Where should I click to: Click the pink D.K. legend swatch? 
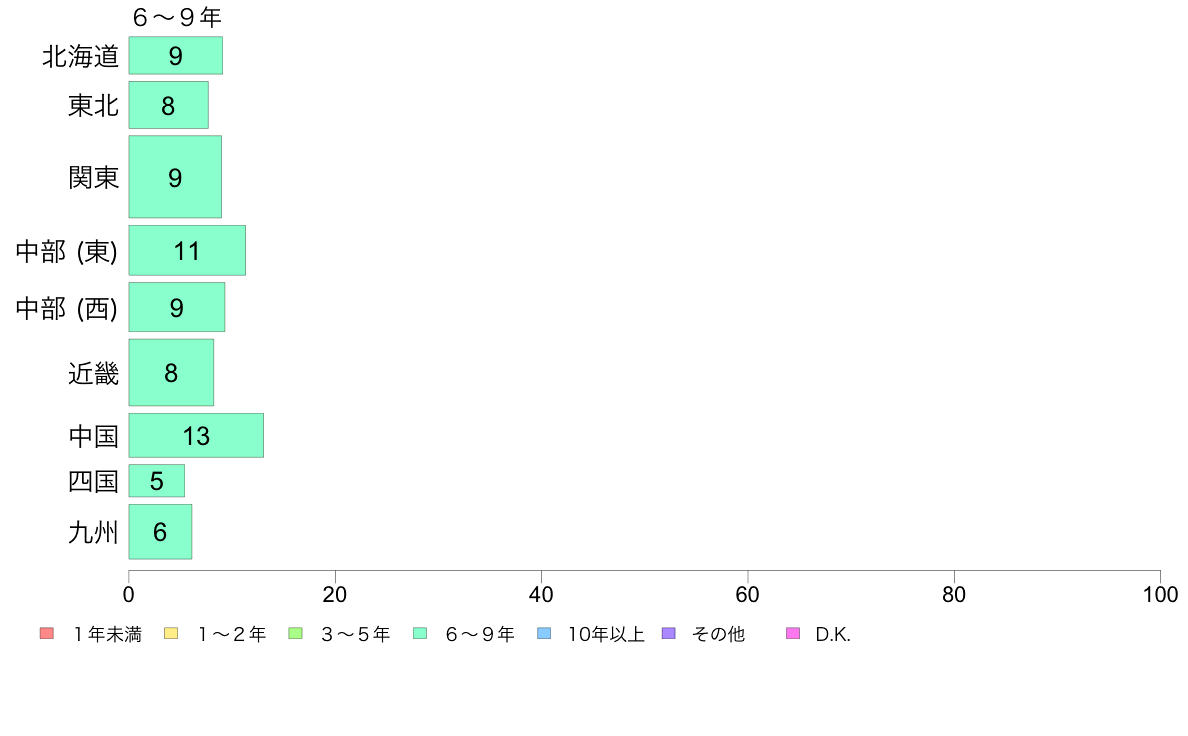tap(793, 634)
